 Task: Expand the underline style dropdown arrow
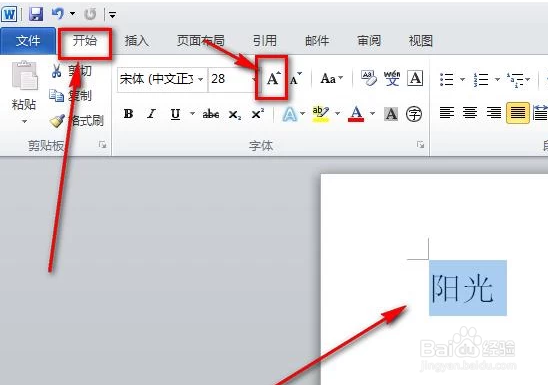(192, 114)
